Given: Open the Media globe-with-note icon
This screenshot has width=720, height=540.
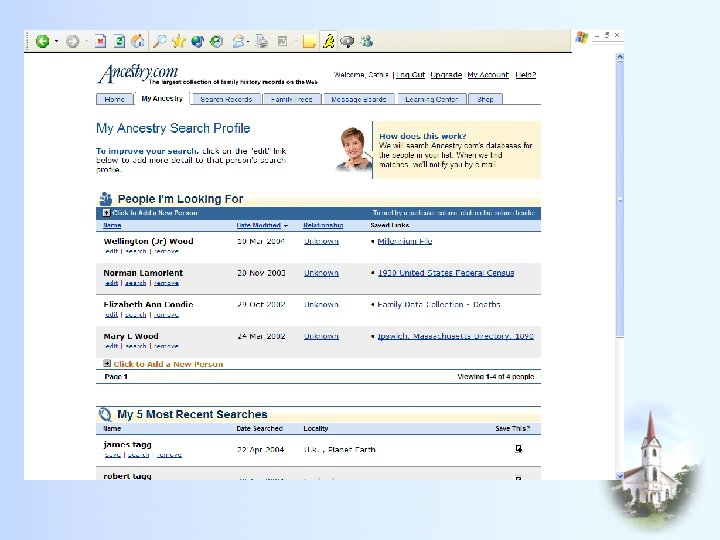Looking at the screenshot, I should [197, 41].
